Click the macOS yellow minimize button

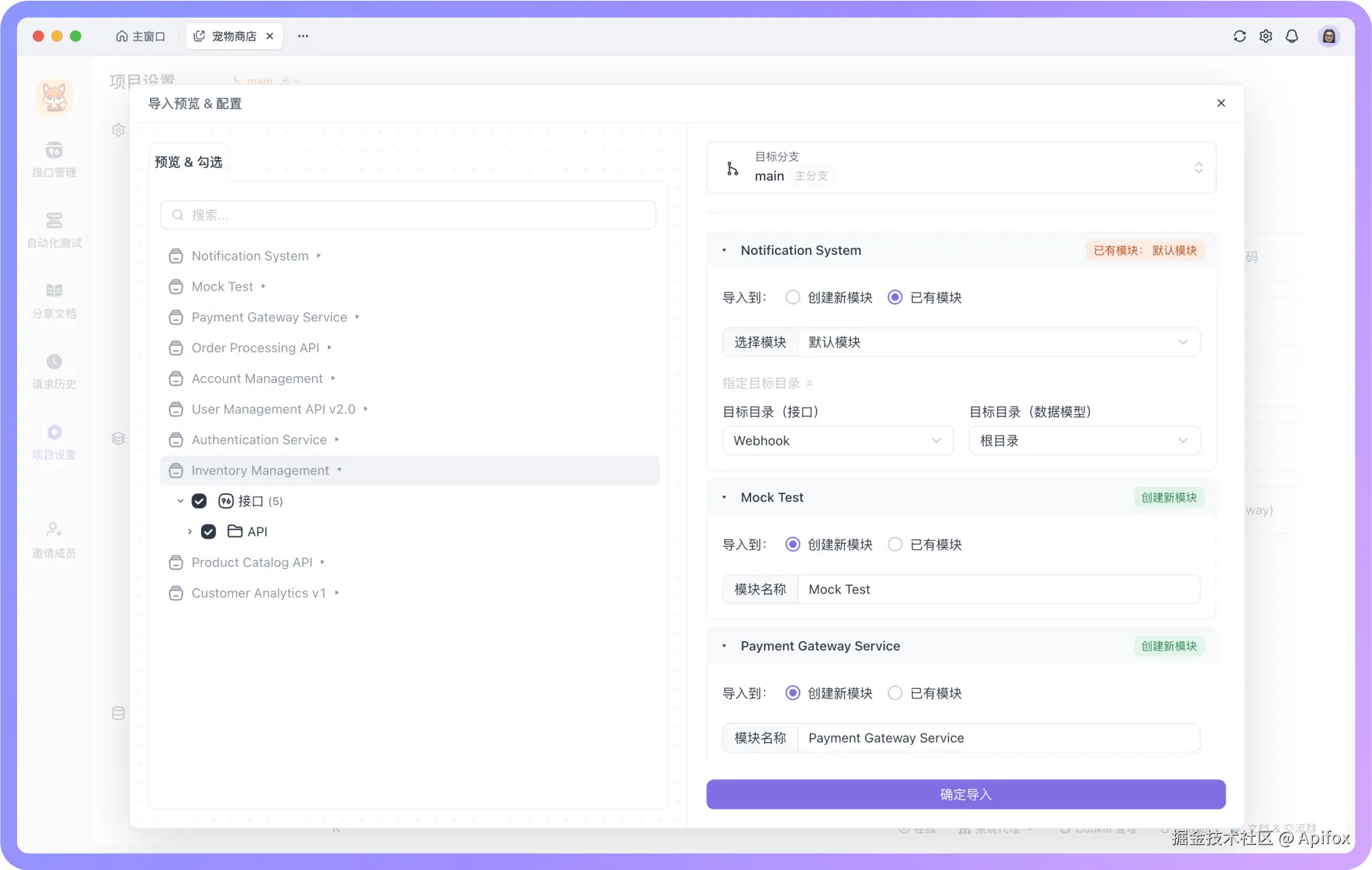tap(57, 36)
